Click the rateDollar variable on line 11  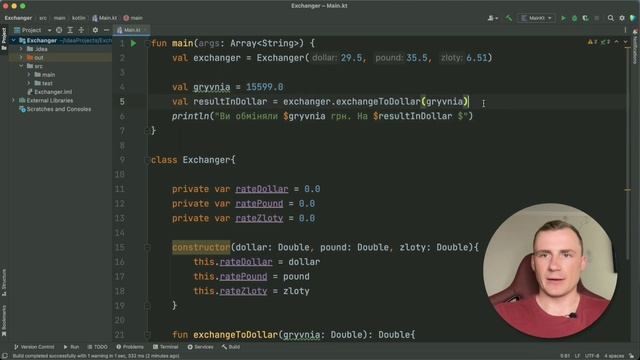tap(262, 189)
